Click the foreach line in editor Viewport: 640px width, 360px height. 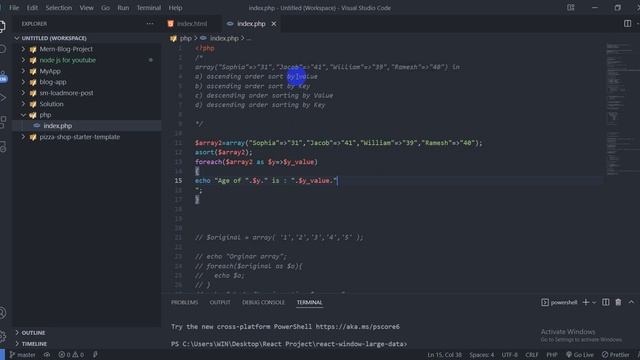tap(256, 162)
